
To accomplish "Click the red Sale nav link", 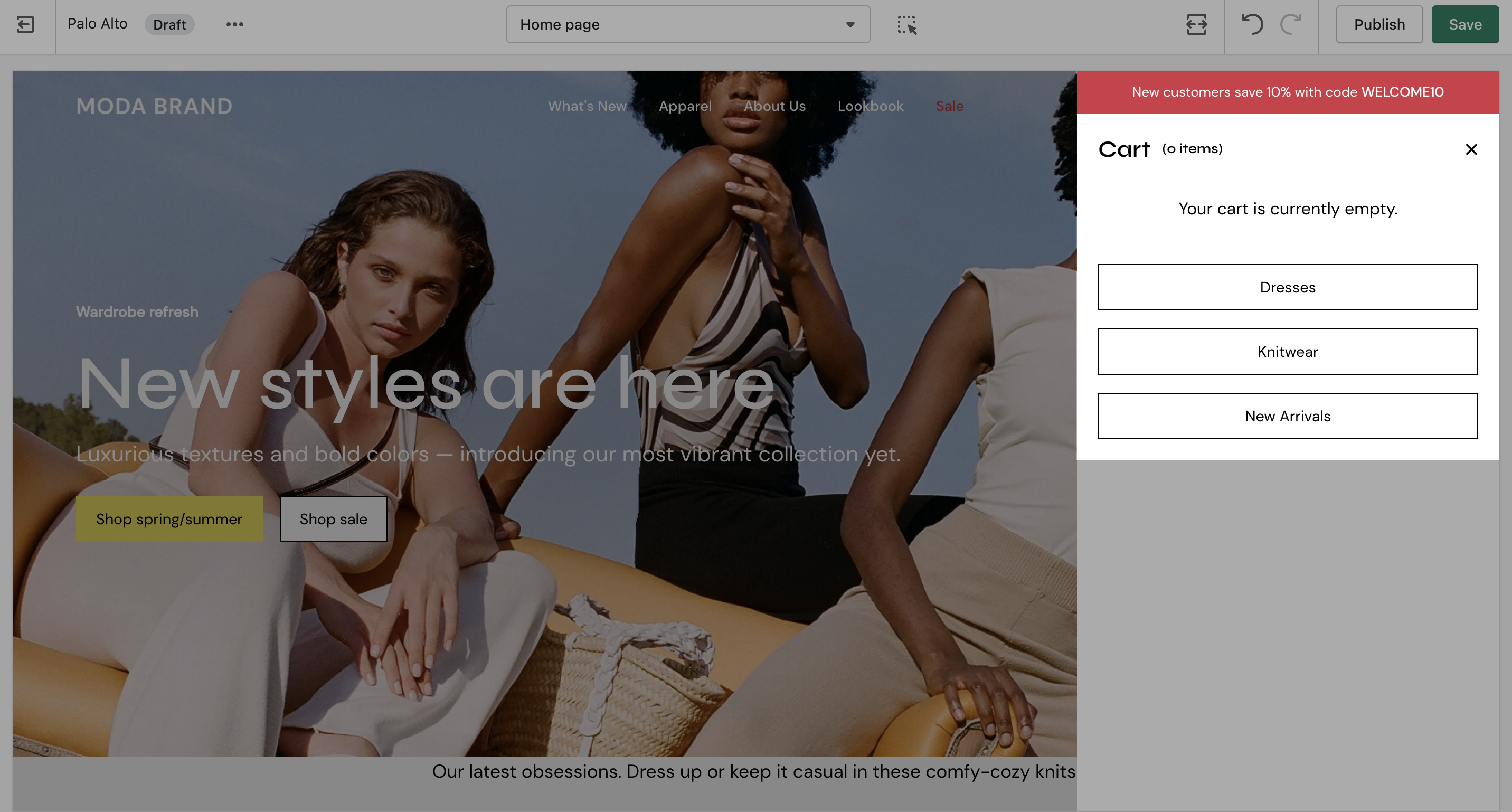I will pyautogui.click(x=949, y=106).
